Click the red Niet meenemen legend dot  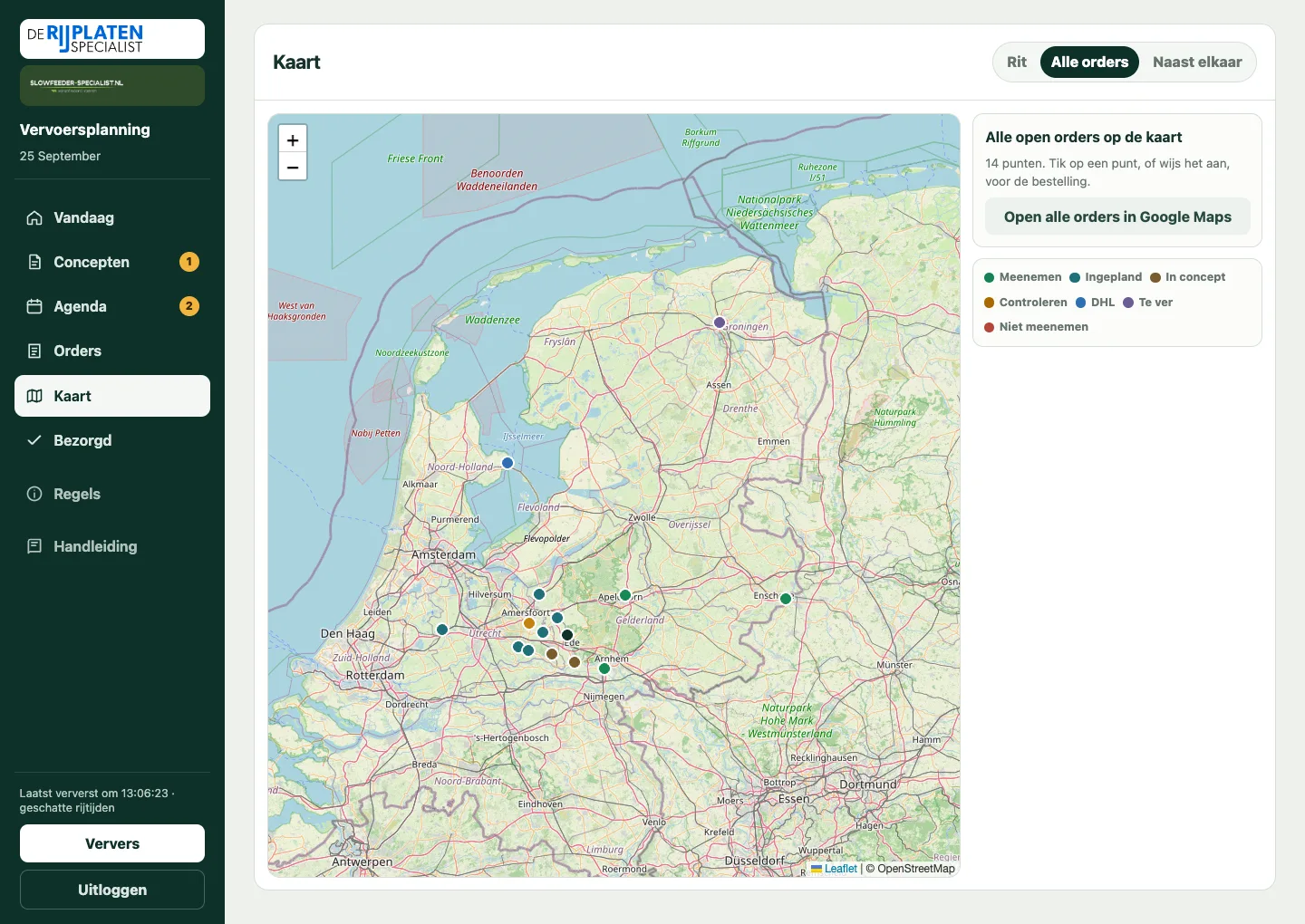tap(990, 327)
